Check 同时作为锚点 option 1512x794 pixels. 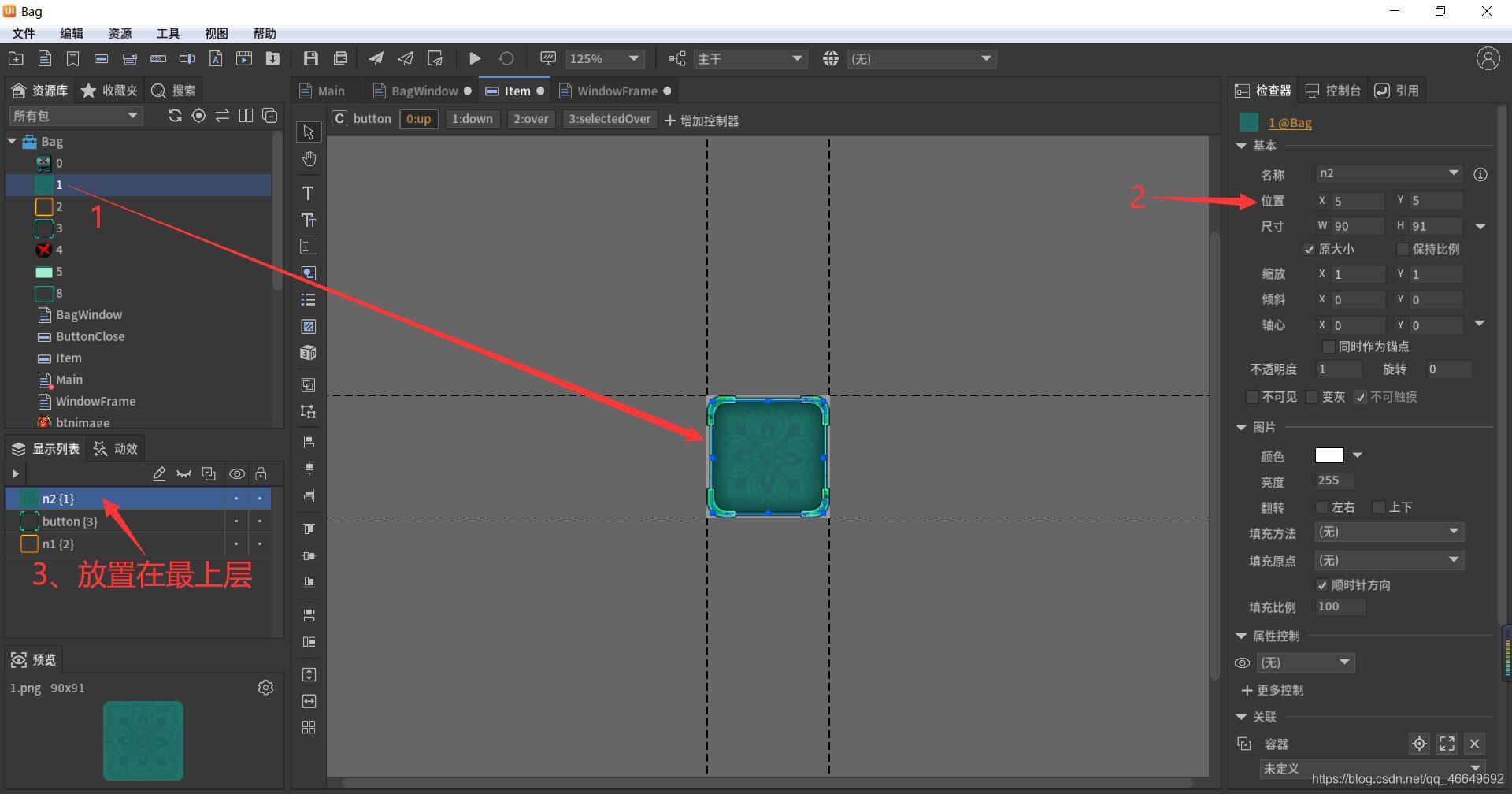pos(1329,347)
